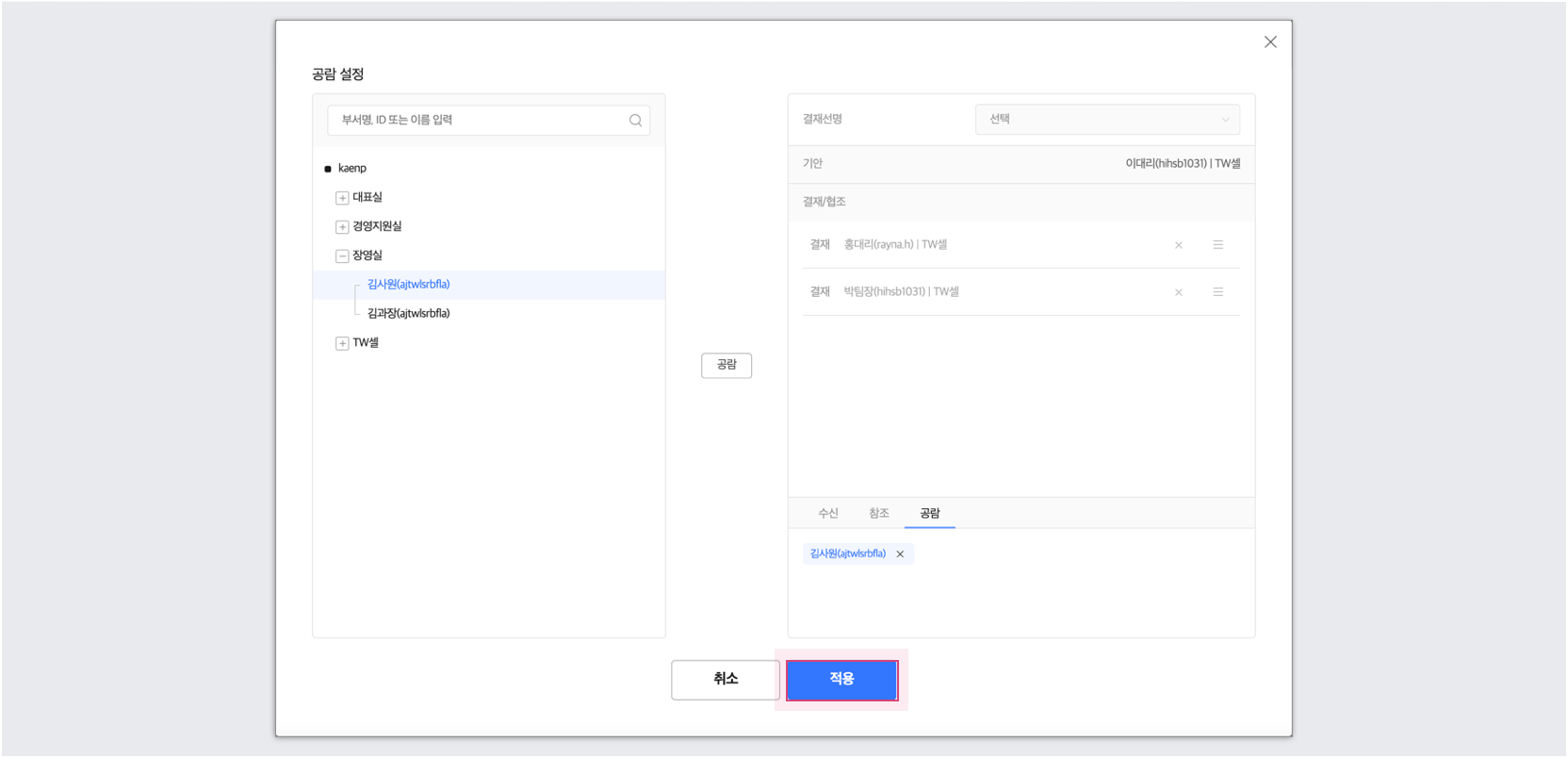Expand the 경영지원실 department
Viewport: 1568px width, 758px height.
point(342,227)
